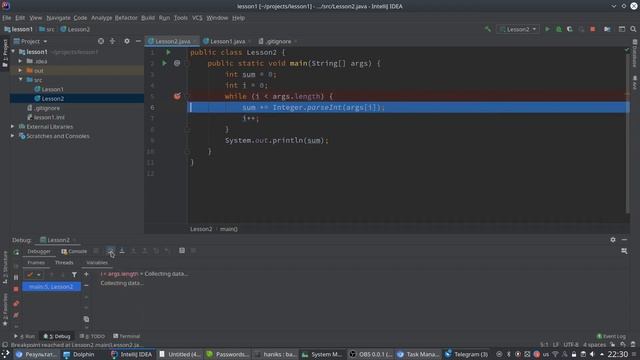Collapse the lesson1 project root
The height and width of the screenshot is (360, 640).
pyautogui.click(x=13, y=52)
